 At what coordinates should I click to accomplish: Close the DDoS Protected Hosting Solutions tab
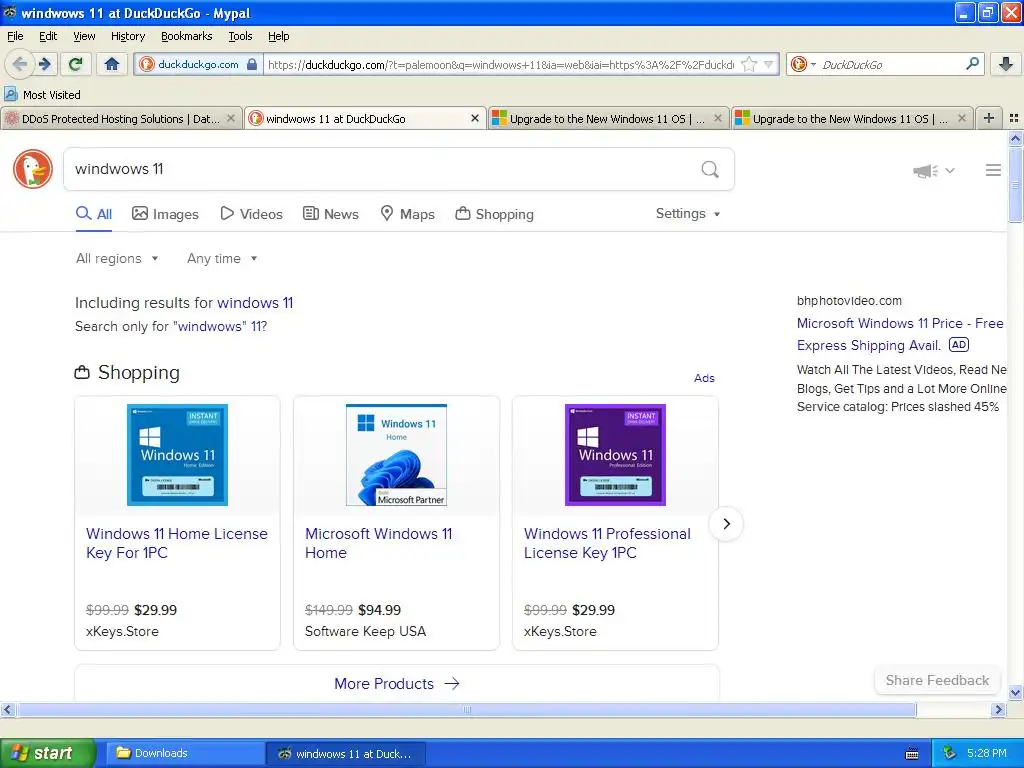pyautogui.click(x=231, y=118)
